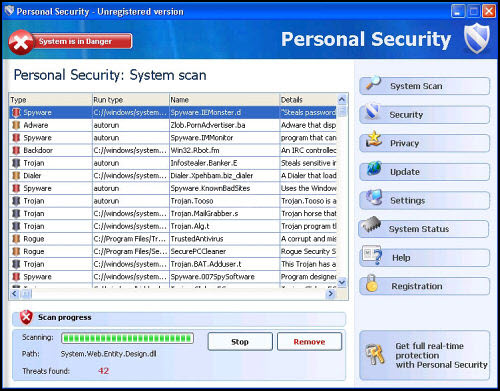Click the icon for Spyware.KnownBadSites row

coord(16,188)
